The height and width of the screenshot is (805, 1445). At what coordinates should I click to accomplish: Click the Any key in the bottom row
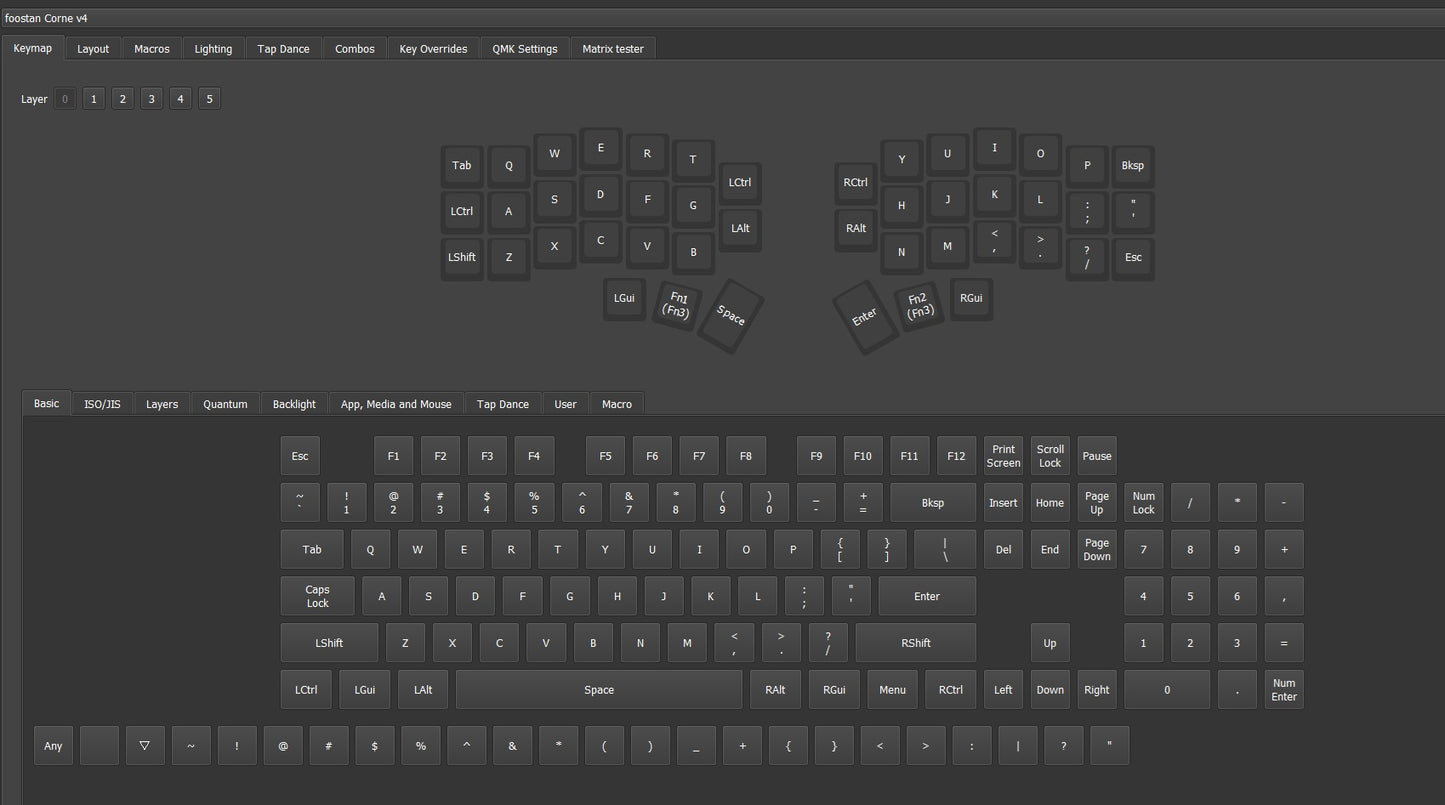[52, 745]
